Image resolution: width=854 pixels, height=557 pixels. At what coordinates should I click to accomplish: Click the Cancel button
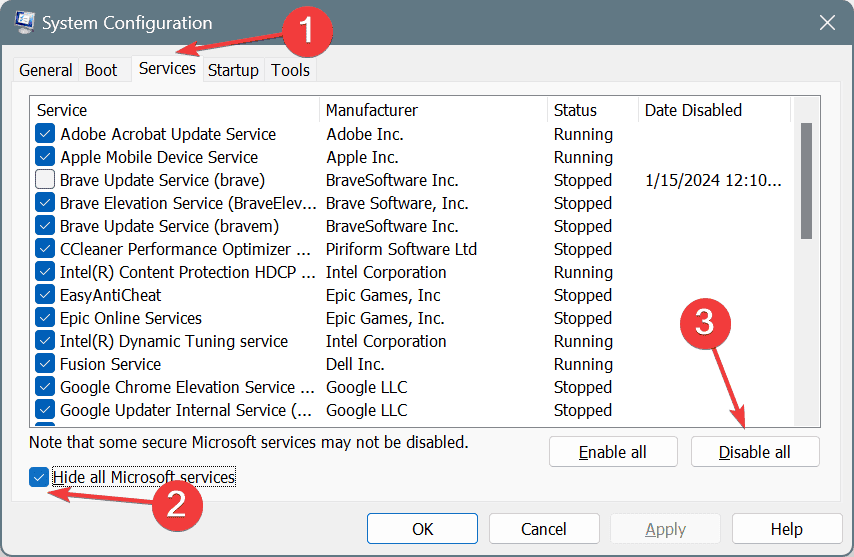(544, 529)
